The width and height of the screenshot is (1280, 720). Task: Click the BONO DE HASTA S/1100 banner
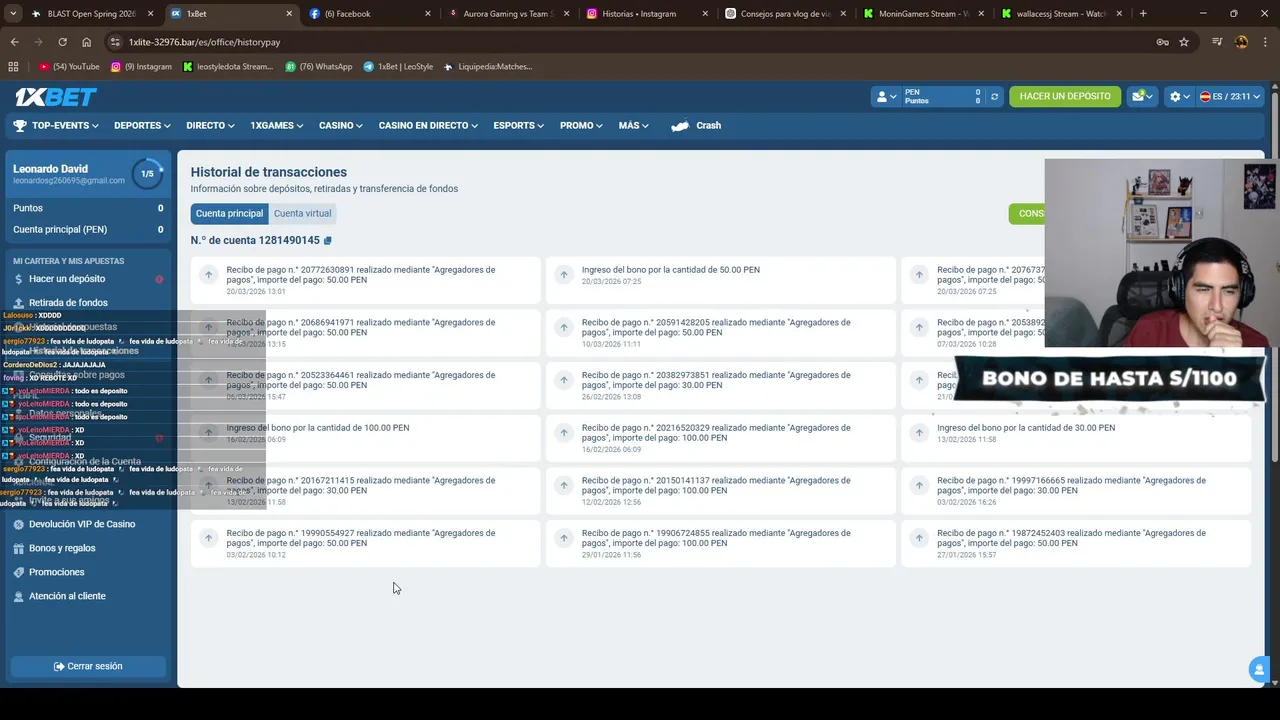point(1109,379)
